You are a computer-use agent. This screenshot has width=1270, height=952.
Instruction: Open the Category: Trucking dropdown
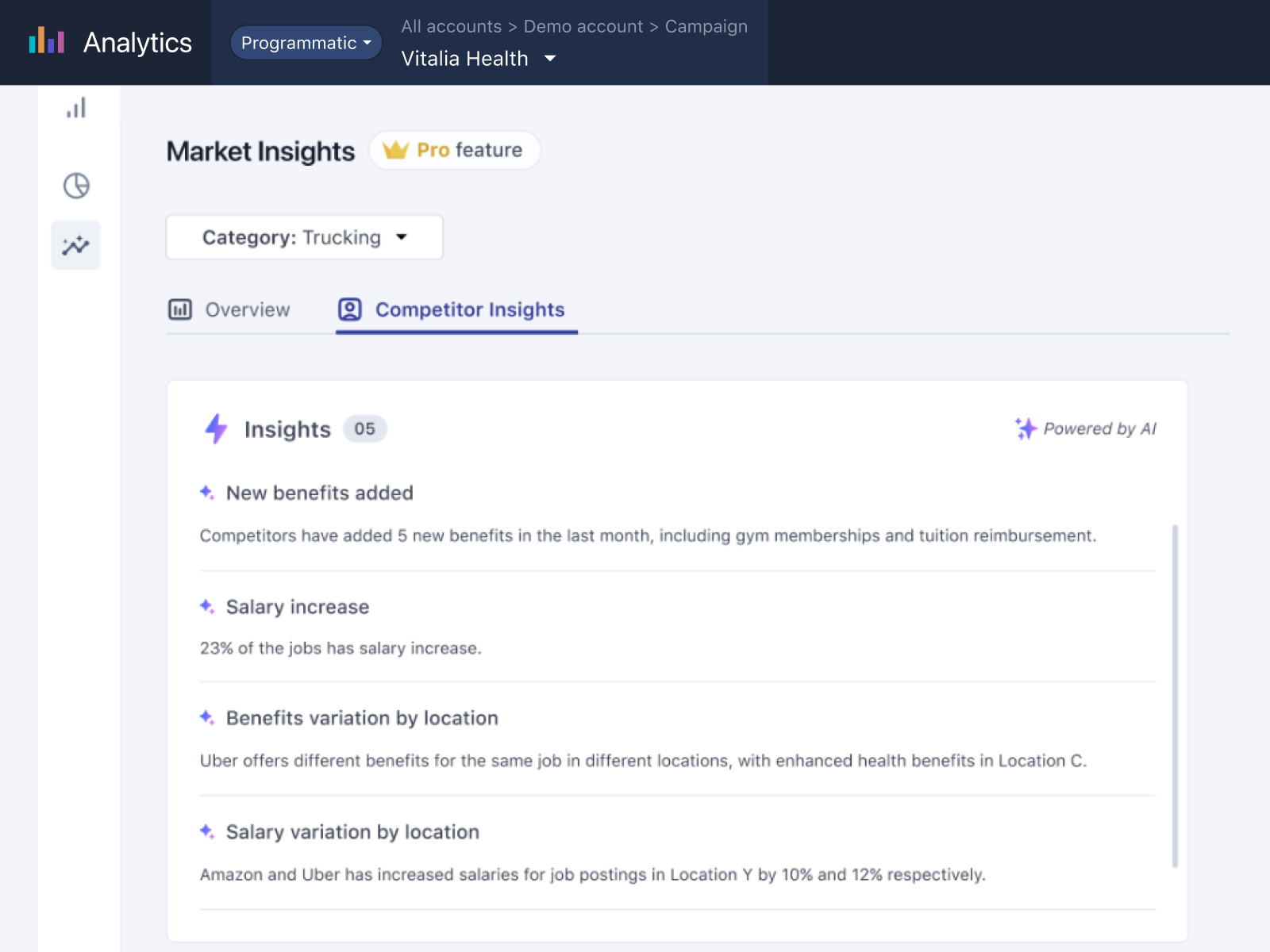[304, 237]
